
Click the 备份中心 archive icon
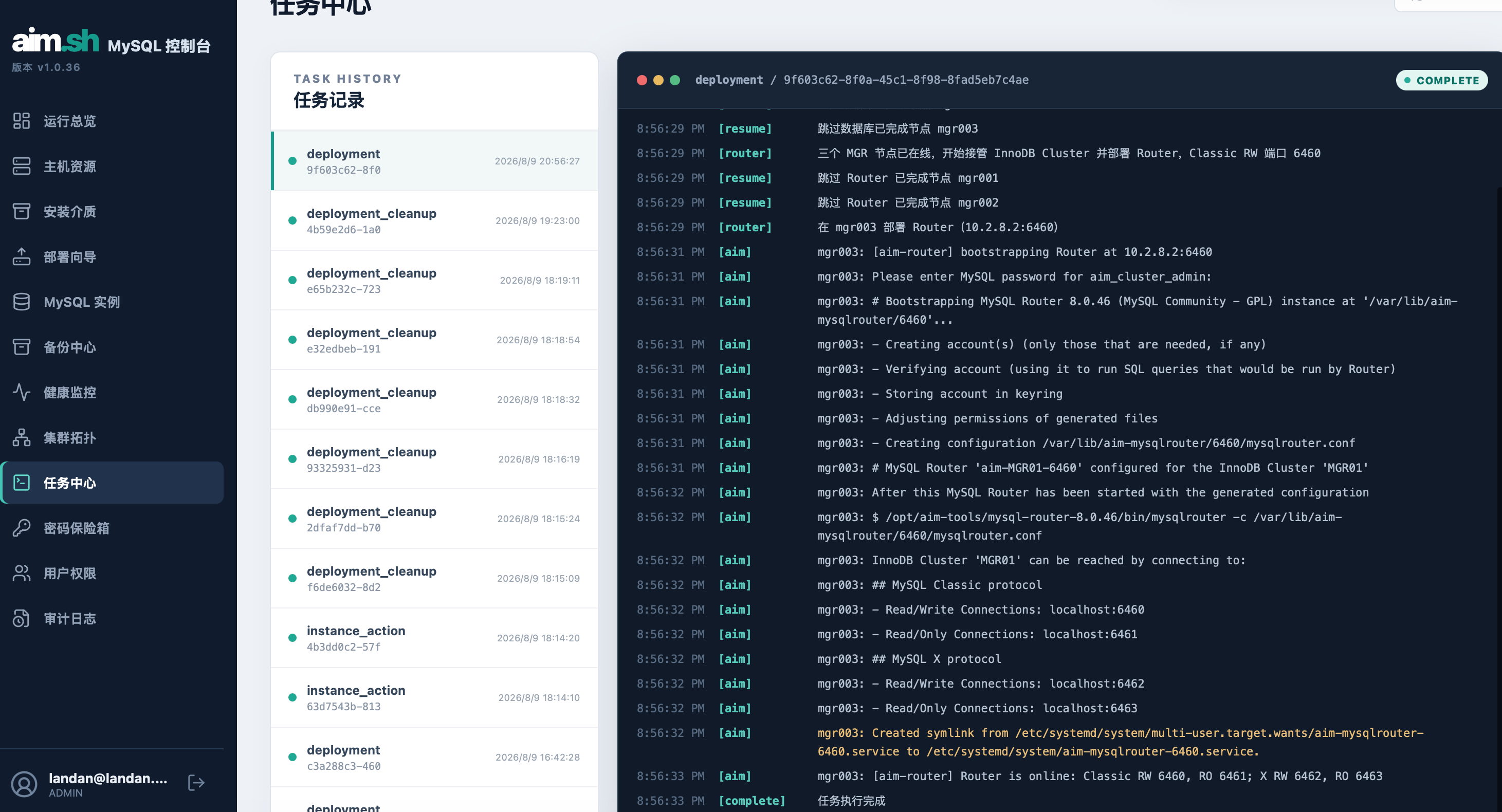tap(22, 347)
